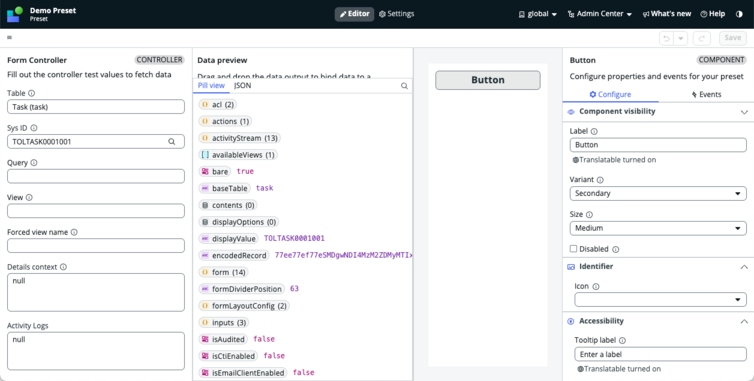Select the availableViews (1) pill
754x381 pixels.
(x=239, y=155)
